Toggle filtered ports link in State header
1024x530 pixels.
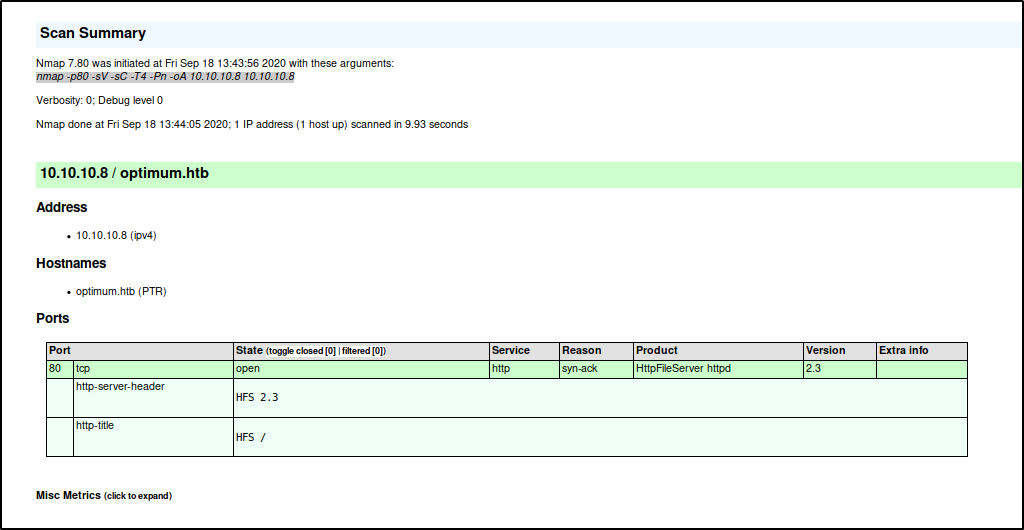click(362, 351)
